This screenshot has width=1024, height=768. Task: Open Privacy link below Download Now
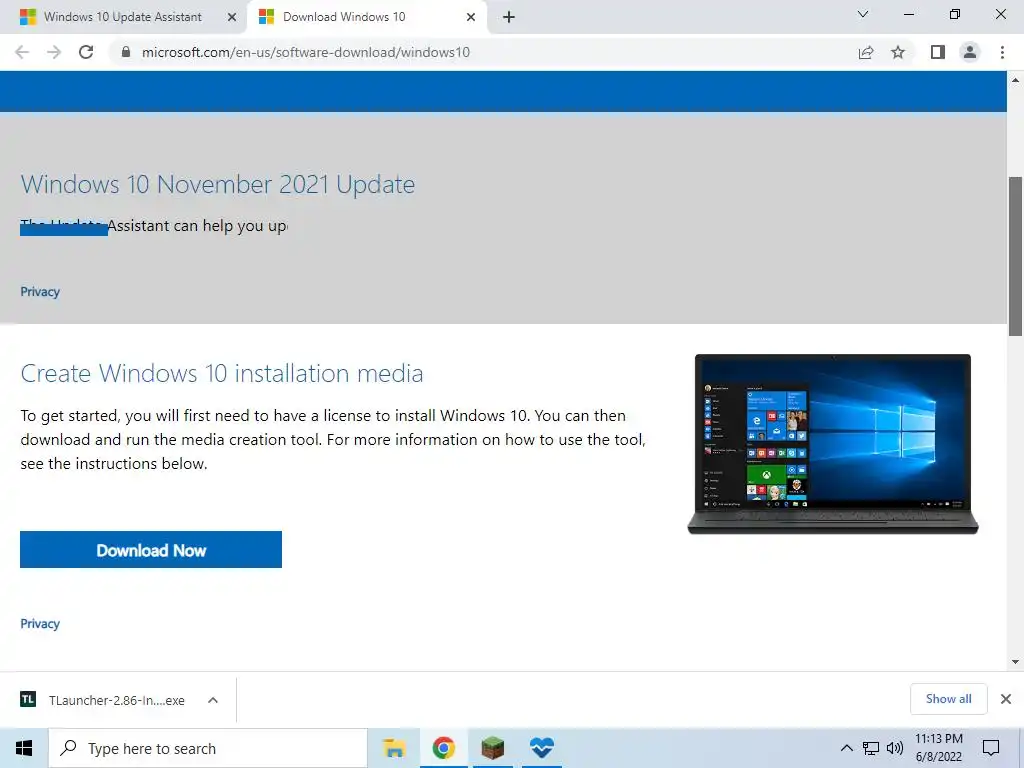click(x=40, y=624)
